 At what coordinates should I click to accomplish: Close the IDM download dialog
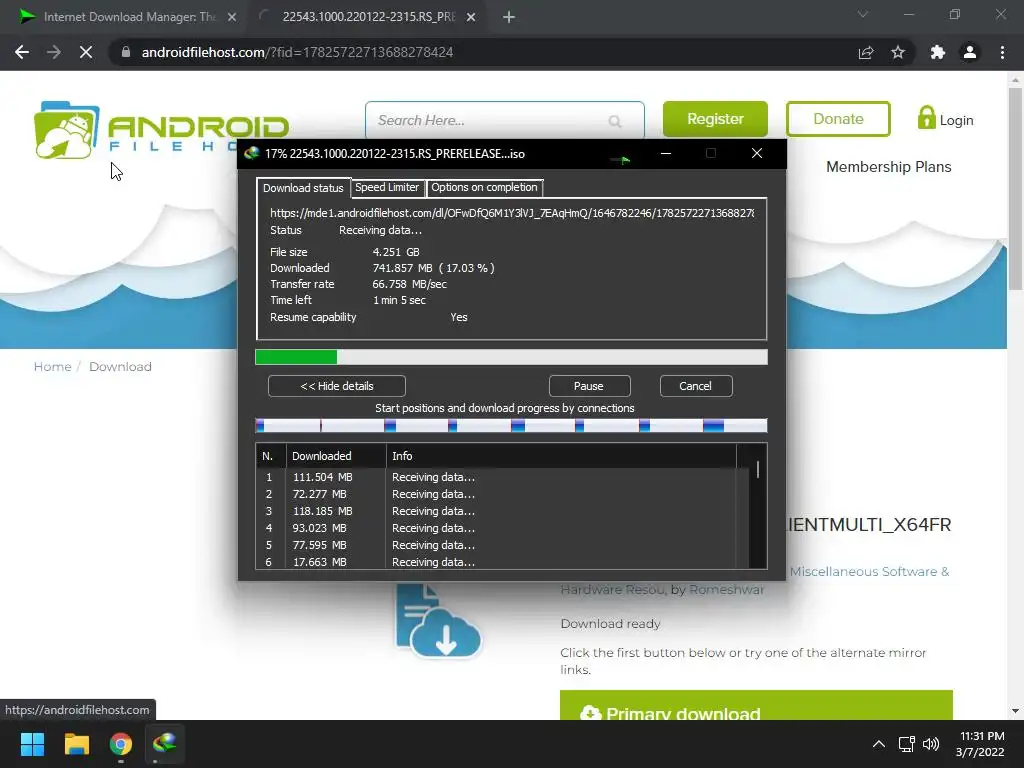tap(757, 153)
